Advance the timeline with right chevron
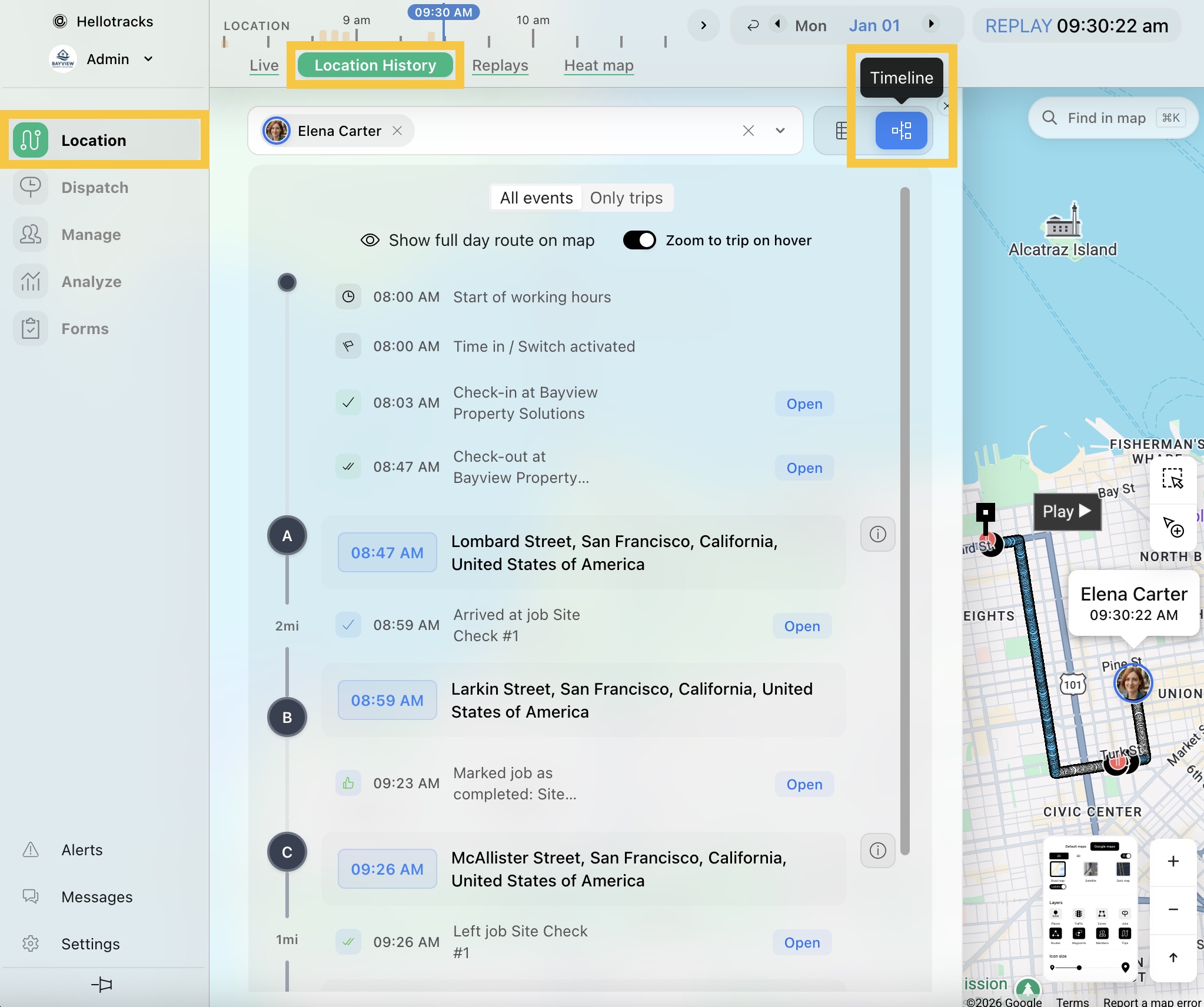 703,25
